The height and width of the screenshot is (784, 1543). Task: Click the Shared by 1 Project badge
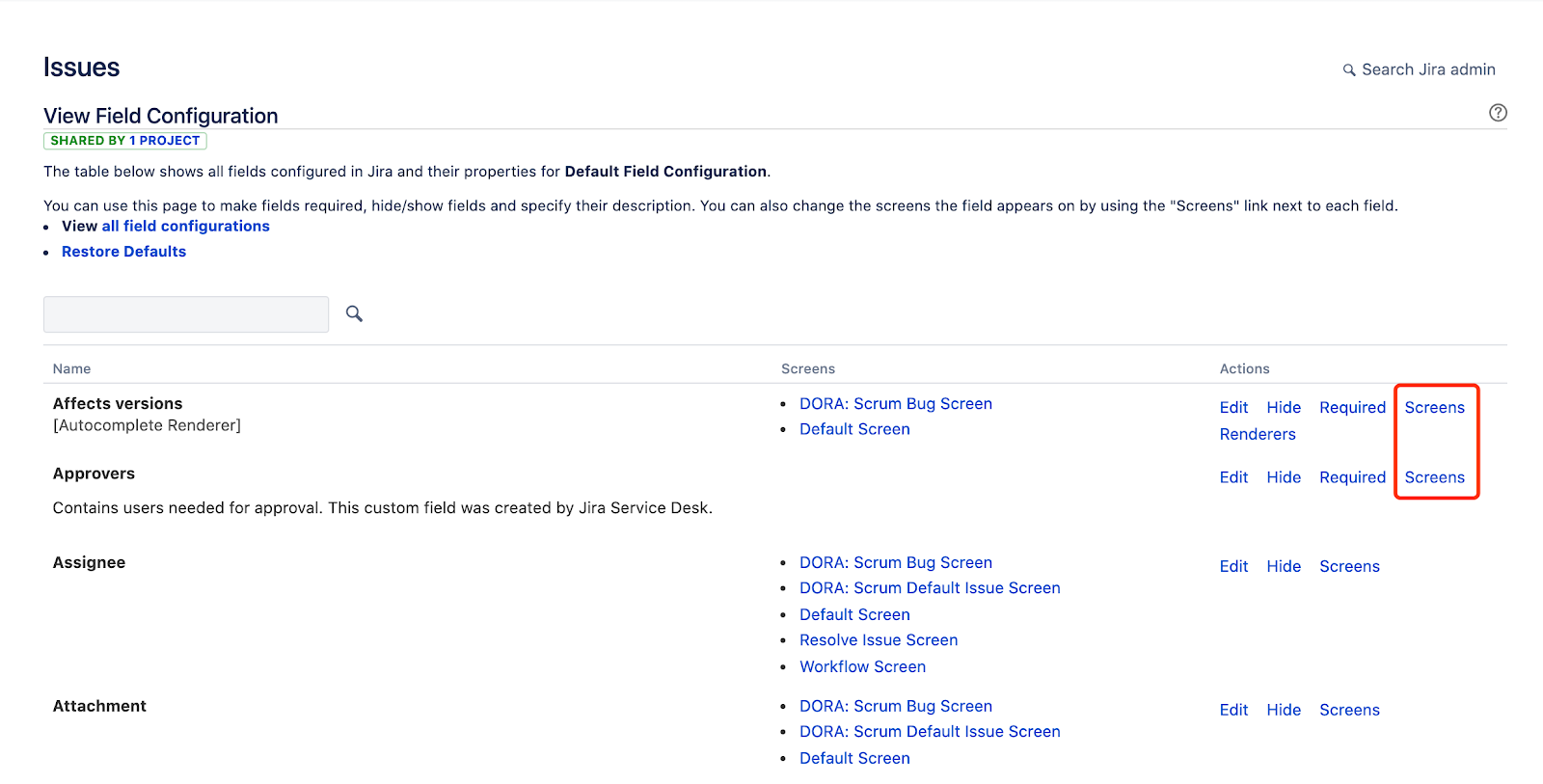(125, 141)
